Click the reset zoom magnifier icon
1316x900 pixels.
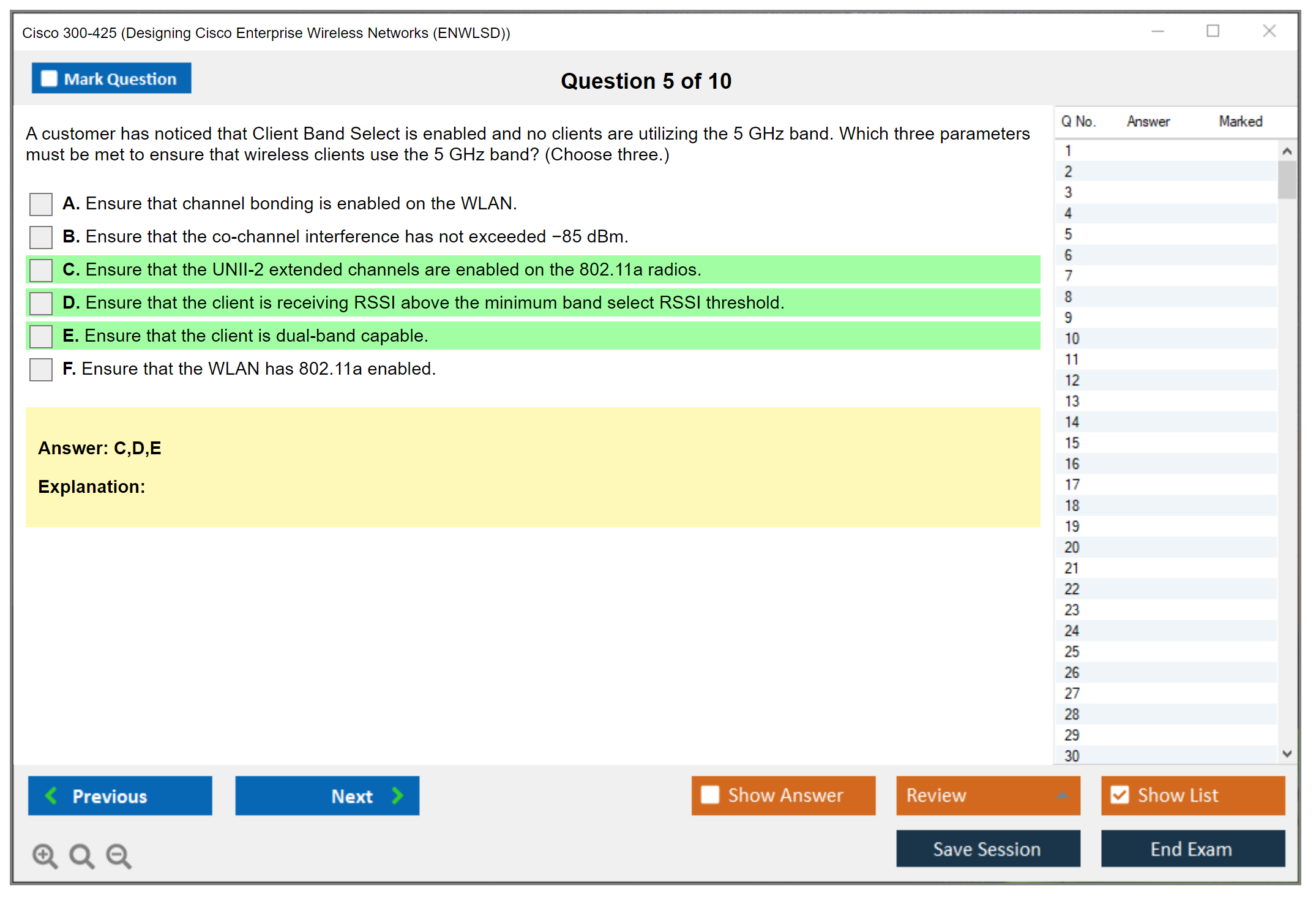(81, 855)
